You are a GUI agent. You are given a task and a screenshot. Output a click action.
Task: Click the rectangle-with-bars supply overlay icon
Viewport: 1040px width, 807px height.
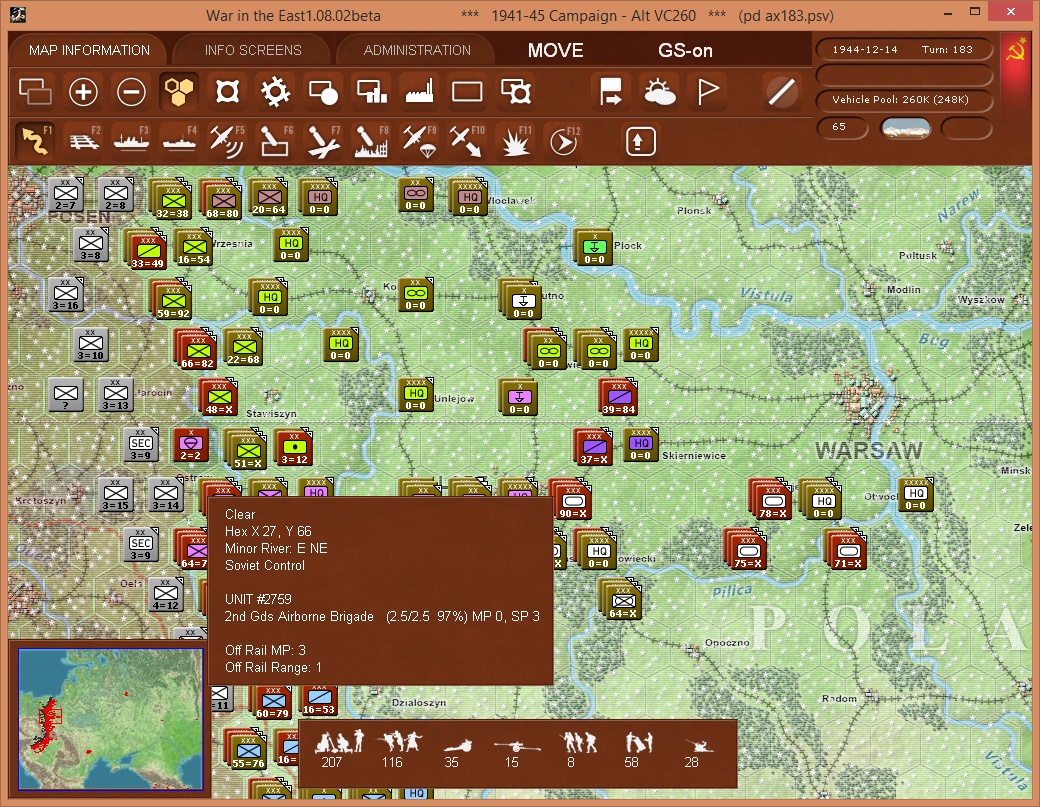coord(371,92)
